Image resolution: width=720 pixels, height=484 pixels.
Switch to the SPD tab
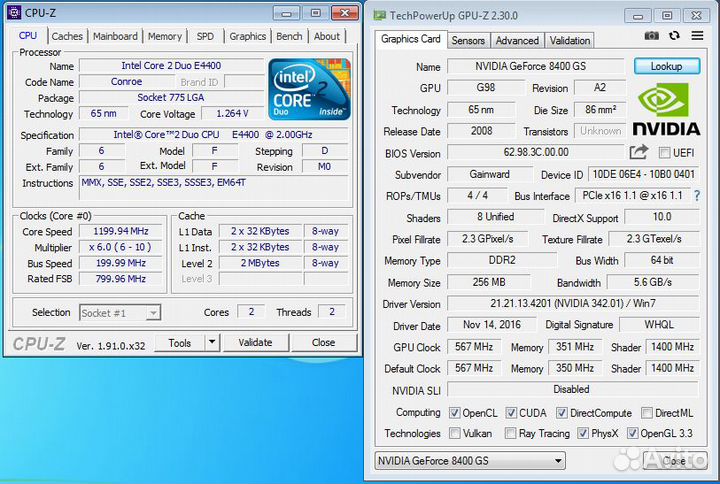point(205,36)
